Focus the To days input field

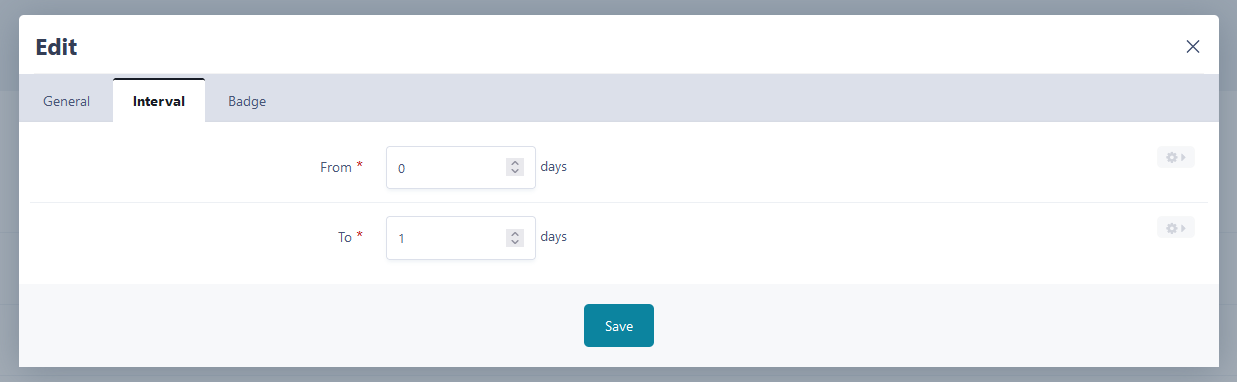tap(461, 238)
